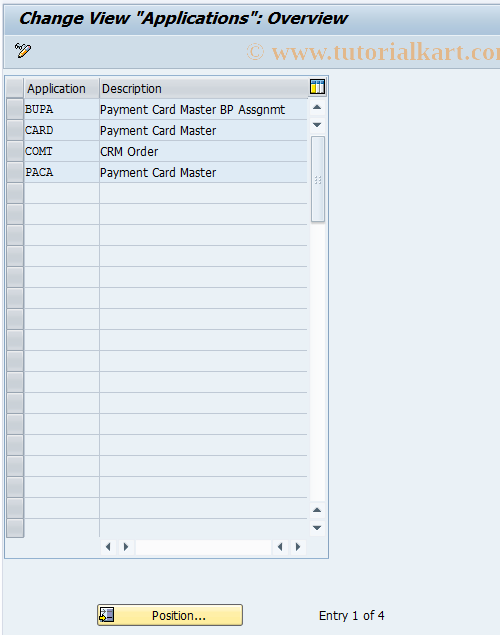Viewport: 500px width, 635px height.
Task: Select the COMT application cell
Action: click(62, 151)
